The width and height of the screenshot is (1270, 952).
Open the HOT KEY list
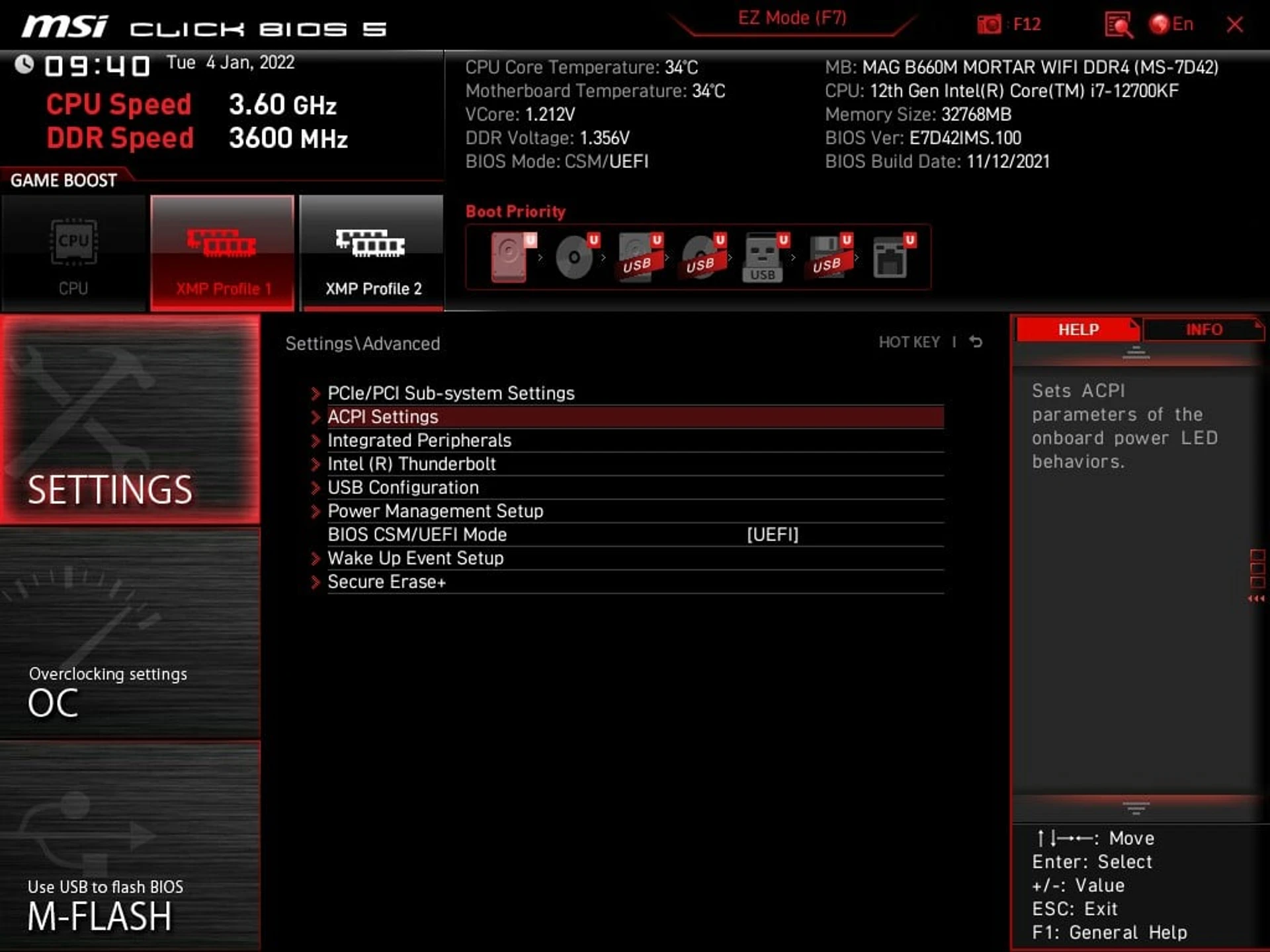click(909, 342)
